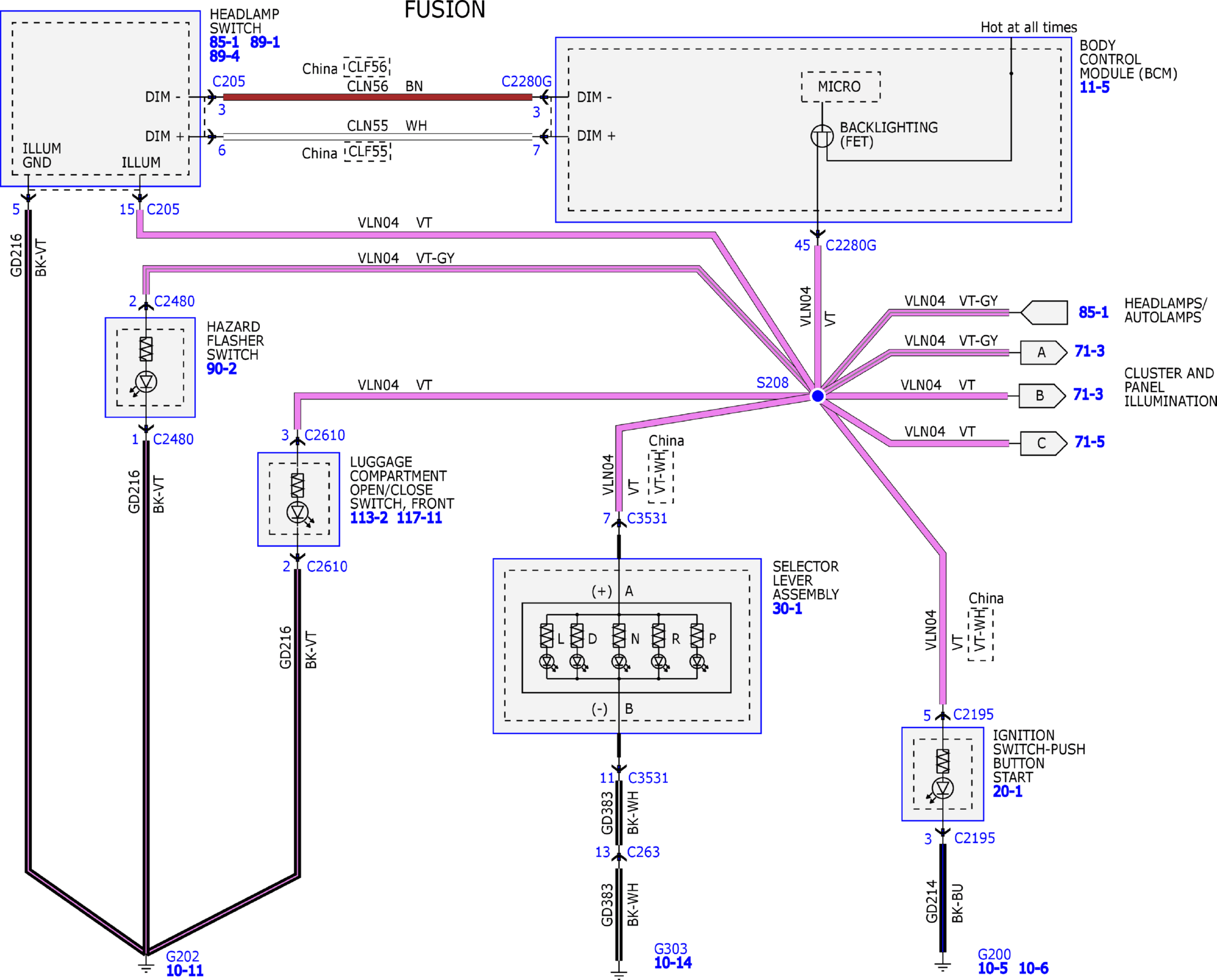Open the 113-2 Luggage Compartment link
This screenshot has height=980, width=1217.
(x=369, y=518)
